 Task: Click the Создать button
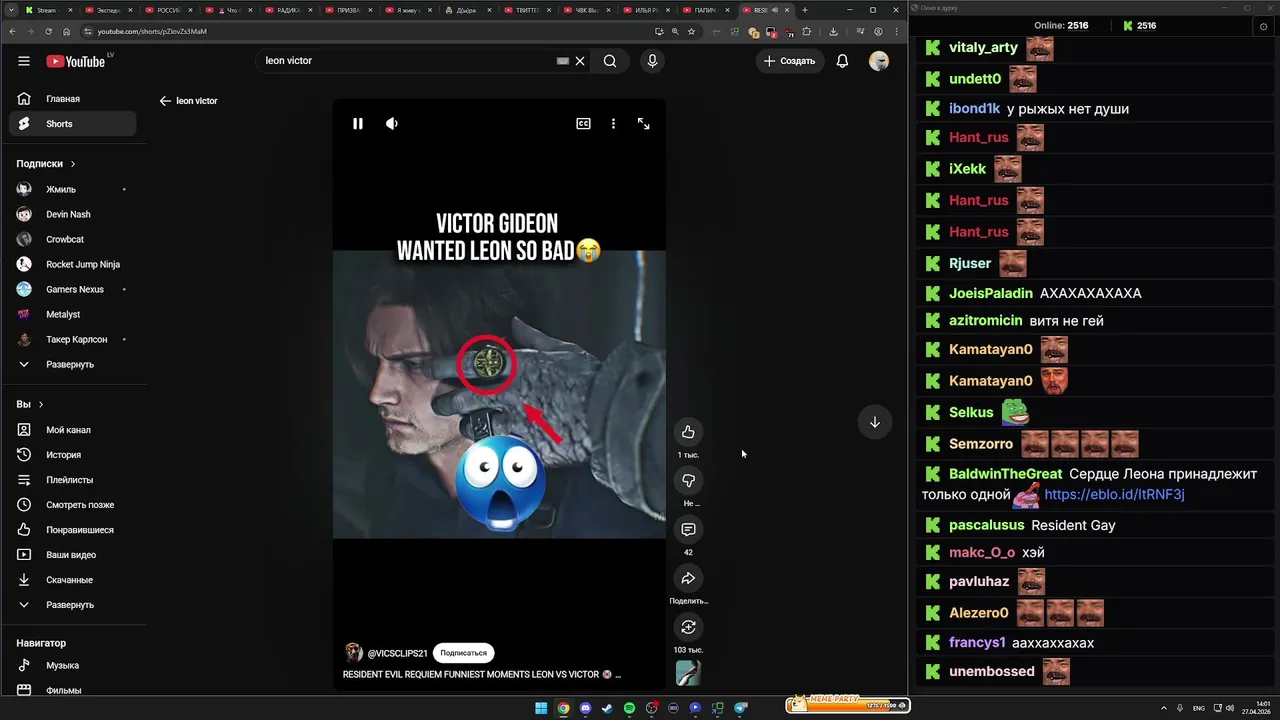coord(789,61)
